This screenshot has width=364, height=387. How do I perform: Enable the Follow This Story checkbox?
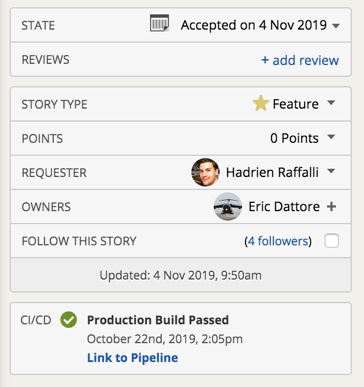pyautogui.click(x=332, y=241)
